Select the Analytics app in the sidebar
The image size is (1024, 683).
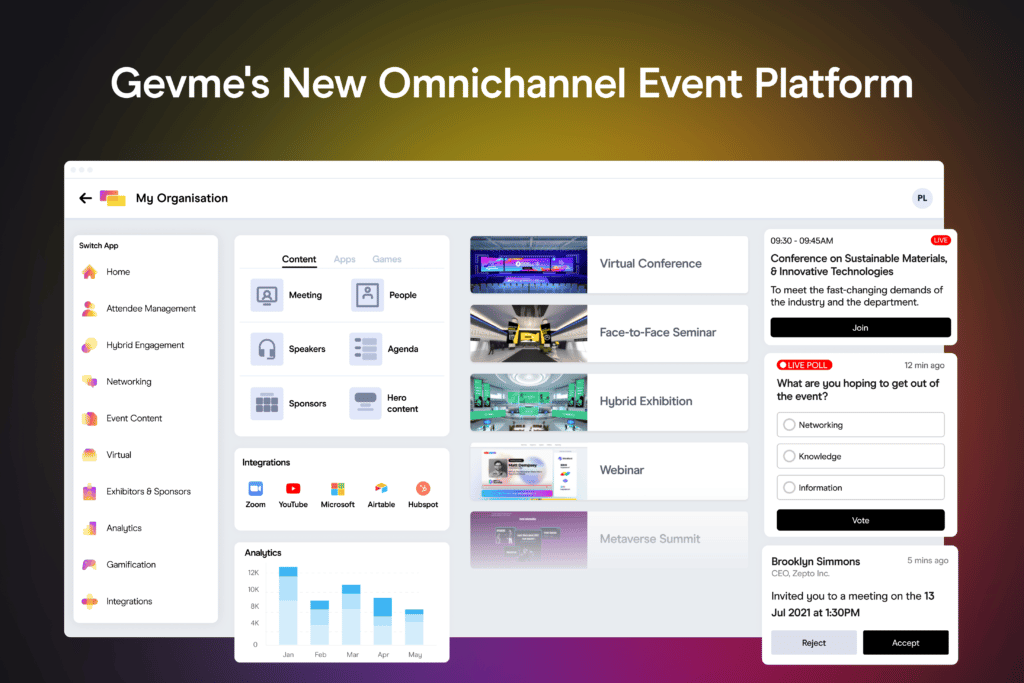coord(124,527)
